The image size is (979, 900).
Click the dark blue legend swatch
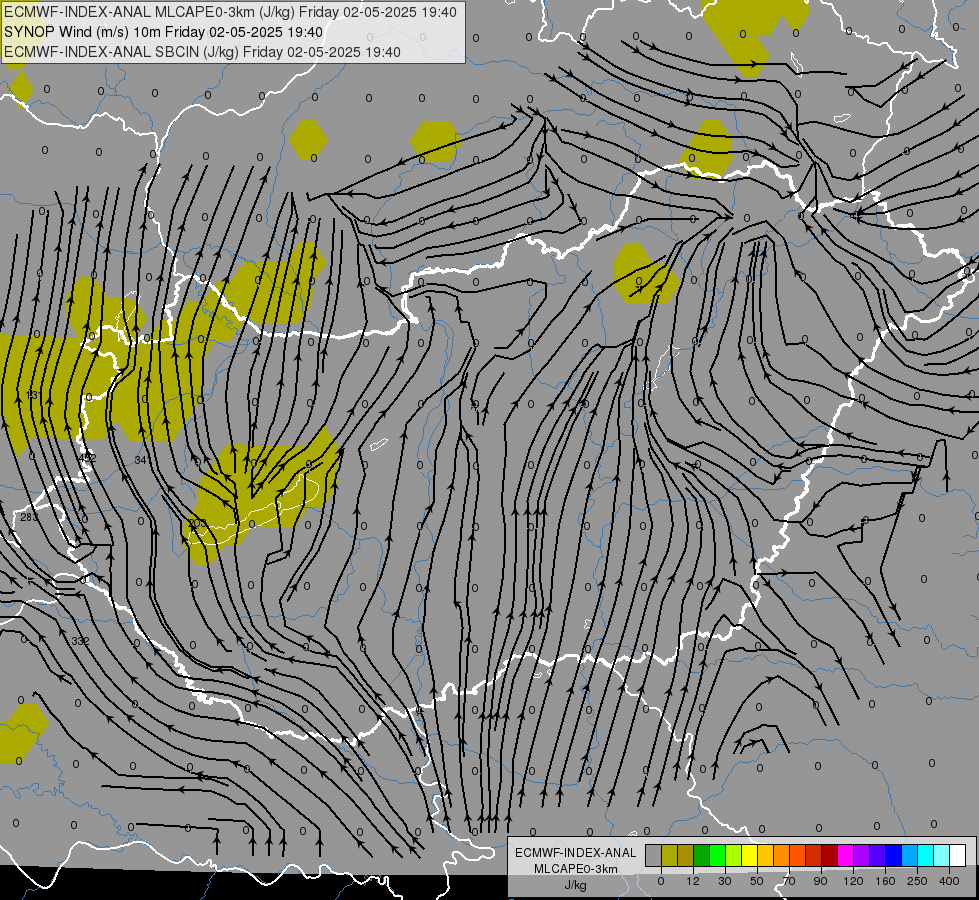click(x=894, y=855)
